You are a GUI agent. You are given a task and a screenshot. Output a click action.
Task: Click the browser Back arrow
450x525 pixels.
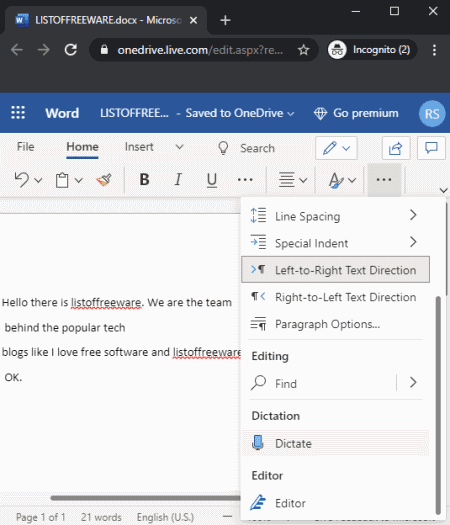(x=17, y=50)
